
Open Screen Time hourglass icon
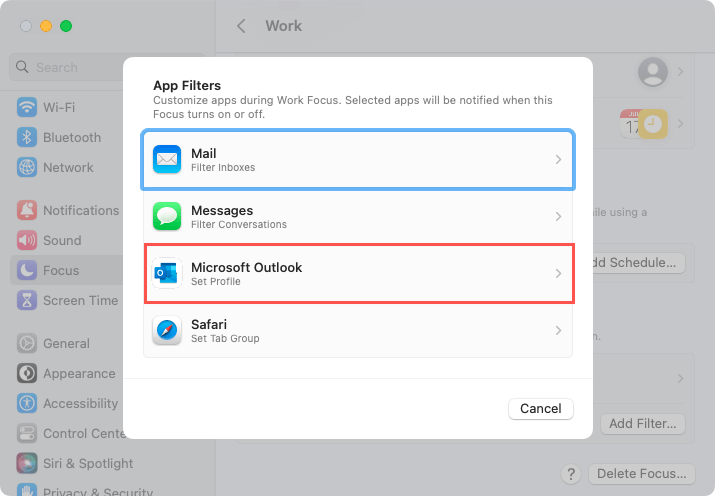point(27,300)
